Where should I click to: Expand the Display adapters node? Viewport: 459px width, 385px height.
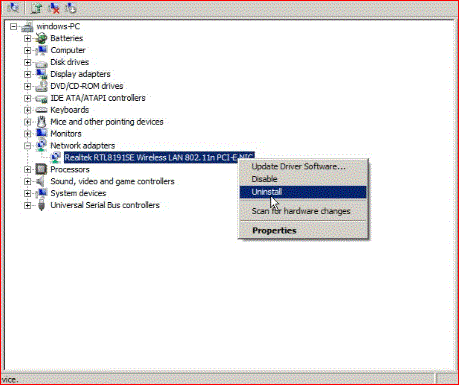click(28, 74)
